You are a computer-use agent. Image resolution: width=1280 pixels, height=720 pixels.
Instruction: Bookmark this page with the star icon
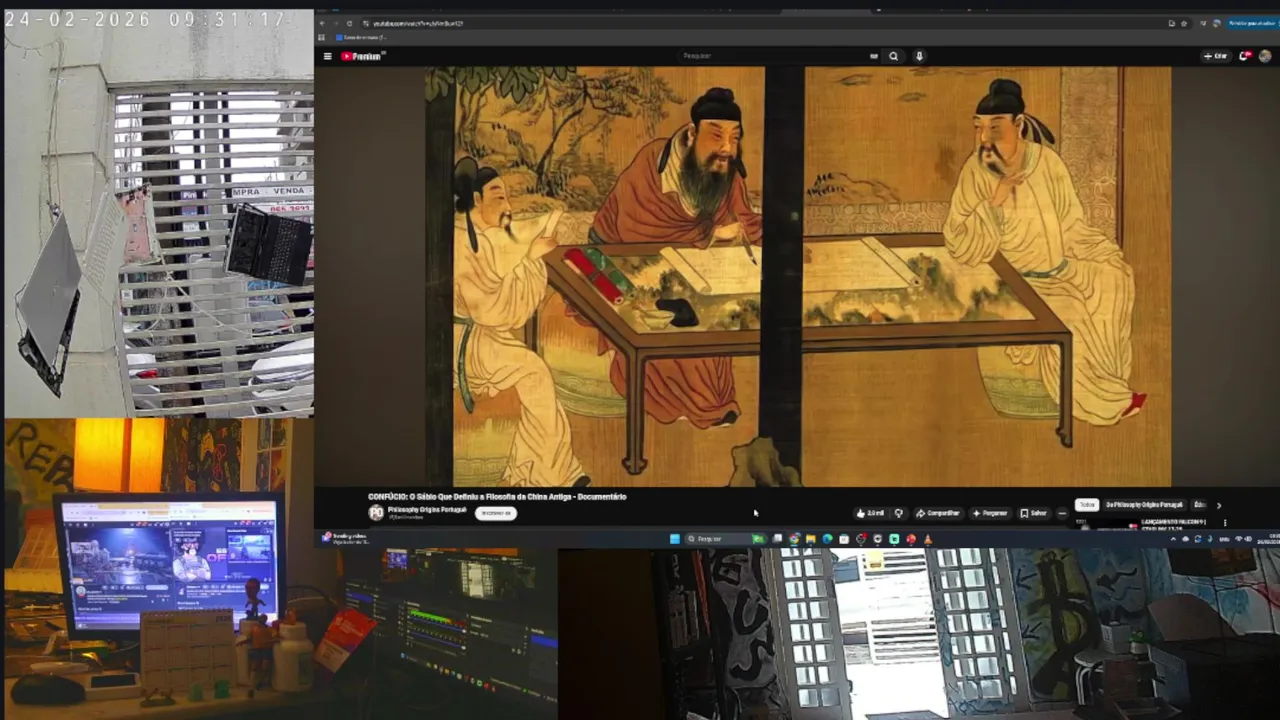click(x=1184, y=23)
